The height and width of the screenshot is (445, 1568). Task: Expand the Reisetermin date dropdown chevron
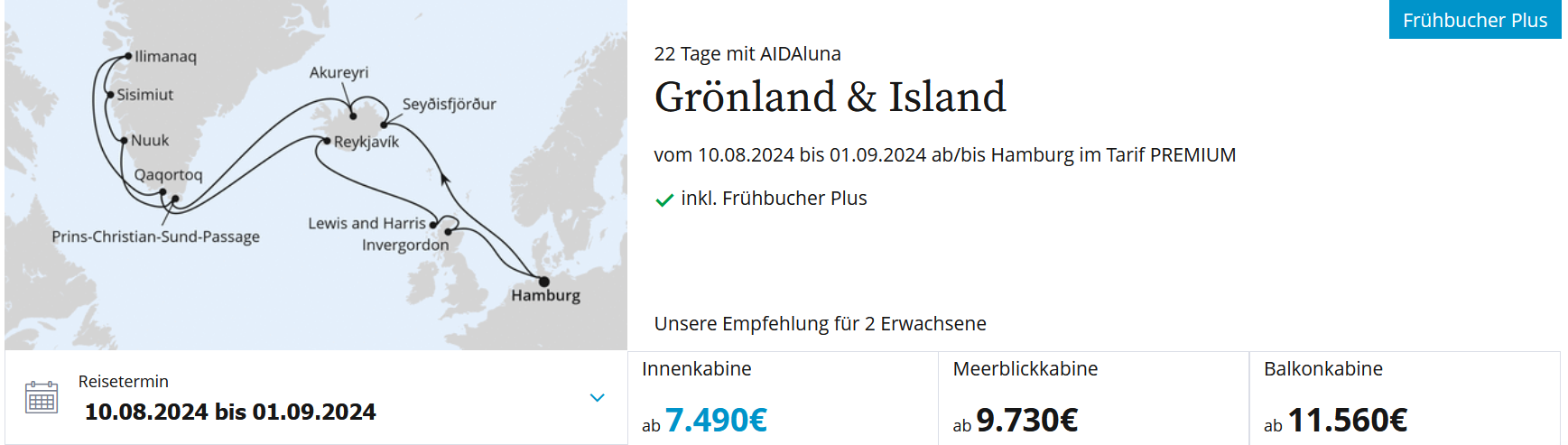[597, 397]
